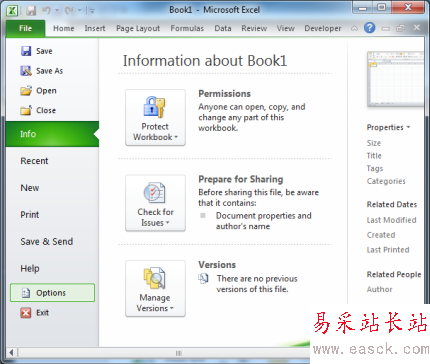Open the Page Layout ribbon tab
The width and height of the screenshot is (430, 364).
(x=138, y=28)
